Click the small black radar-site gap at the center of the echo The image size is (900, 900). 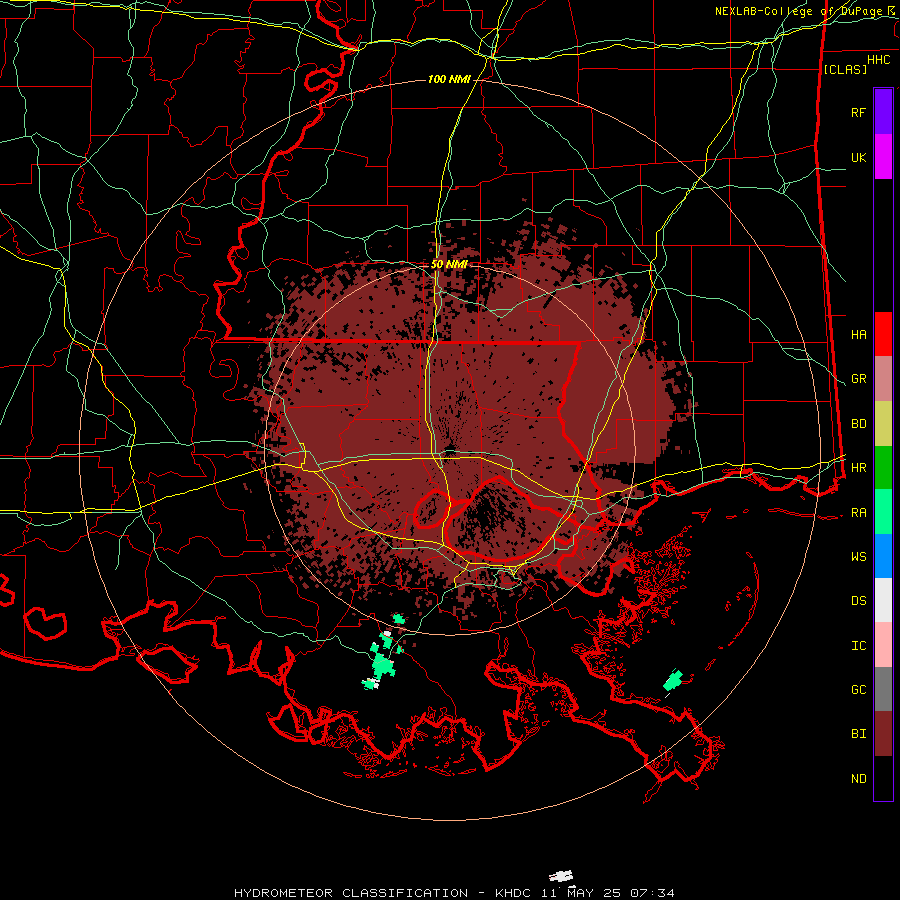449,452
